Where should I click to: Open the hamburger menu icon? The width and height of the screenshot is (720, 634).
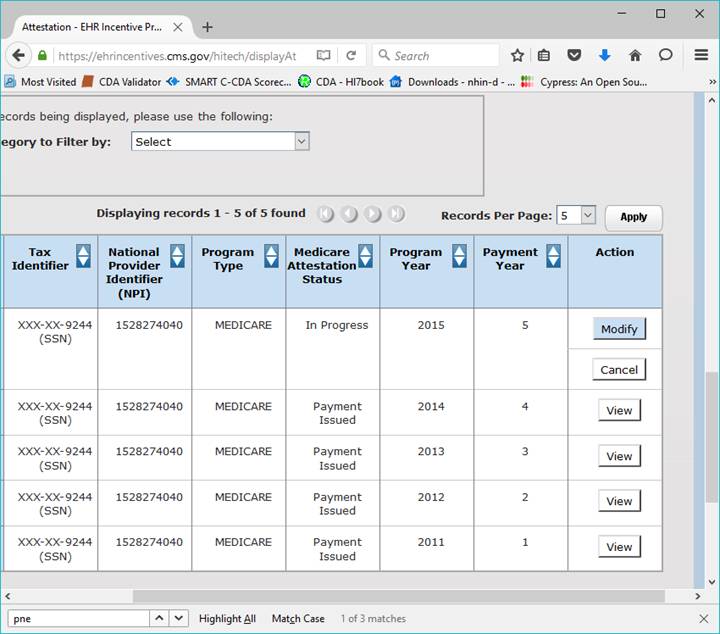coord(701,56)
